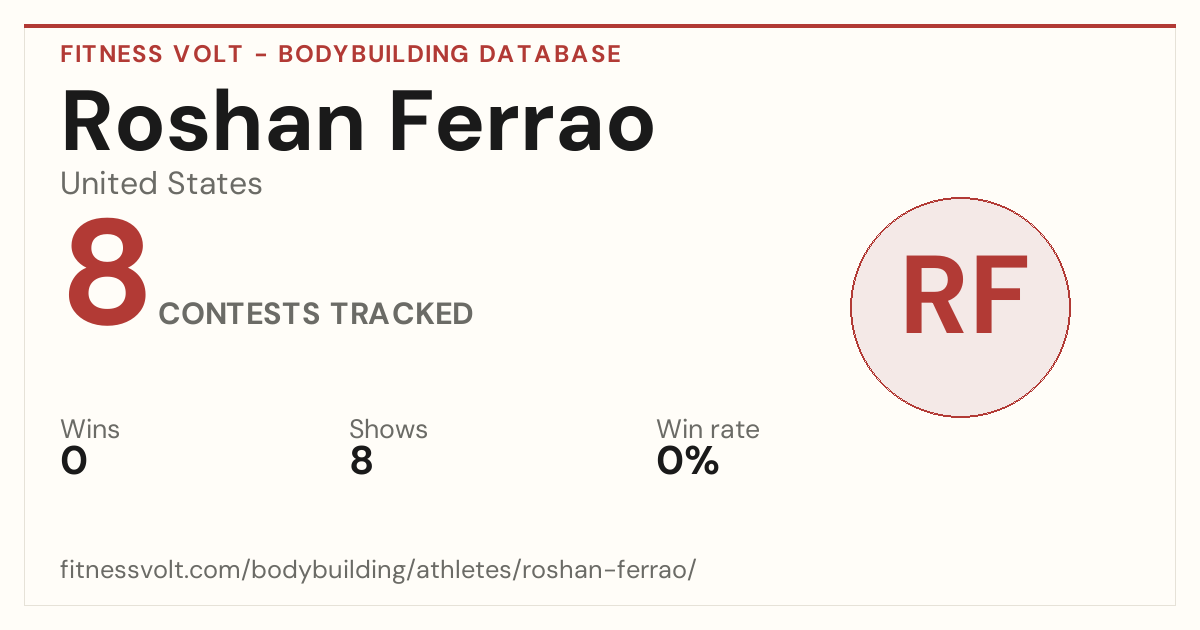1200x630 pixels.
Task: Click the 0% win rate value
Action: (688, 461)
